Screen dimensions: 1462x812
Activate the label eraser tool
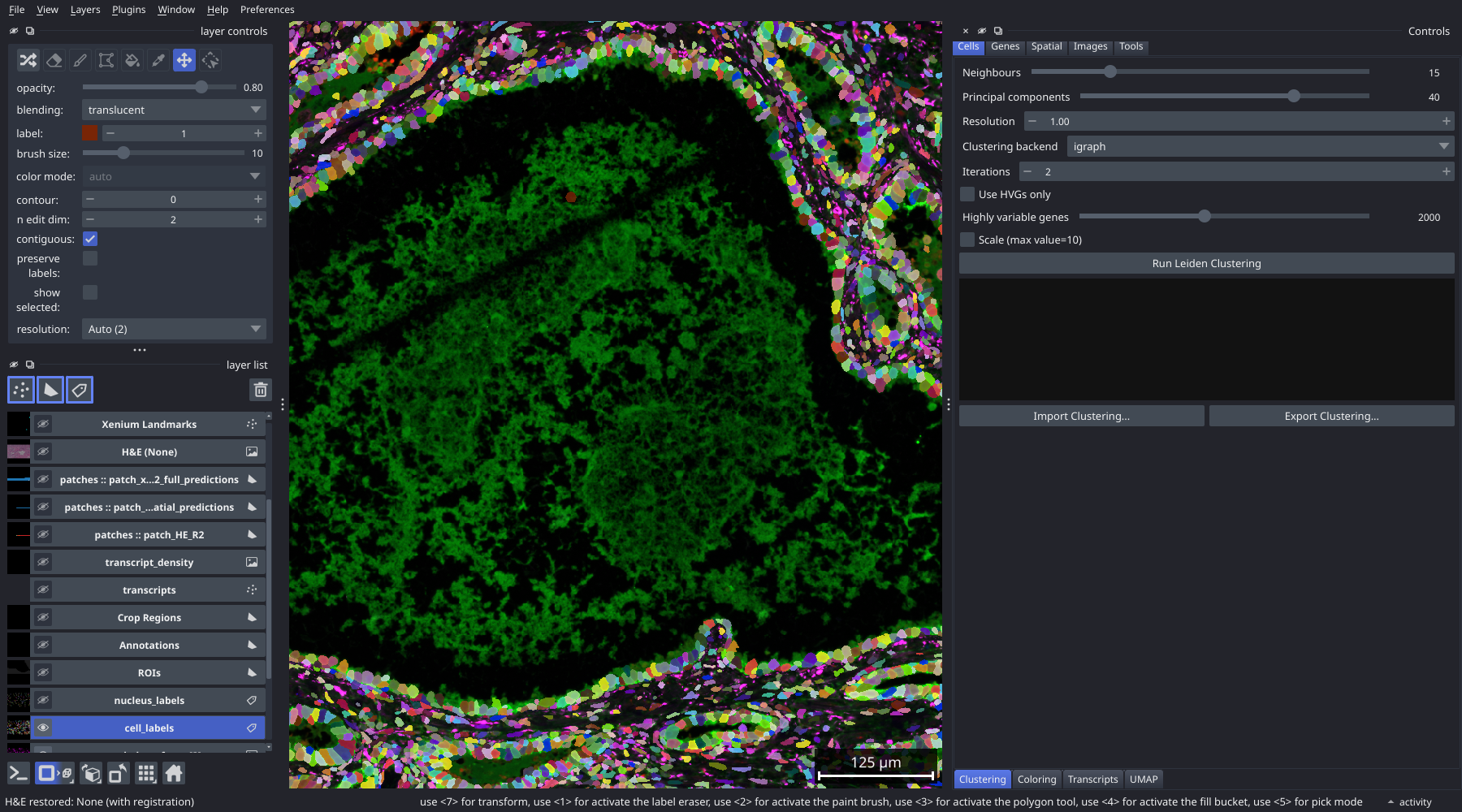pos(54,60)
